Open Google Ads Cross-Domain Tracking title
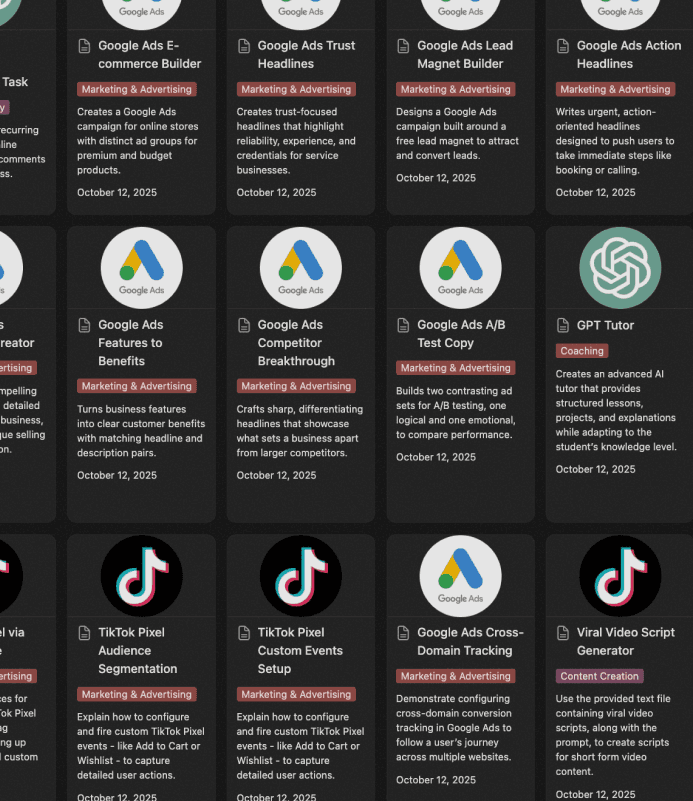This screenshot has height=801, width=693. (x=470, y=642)
